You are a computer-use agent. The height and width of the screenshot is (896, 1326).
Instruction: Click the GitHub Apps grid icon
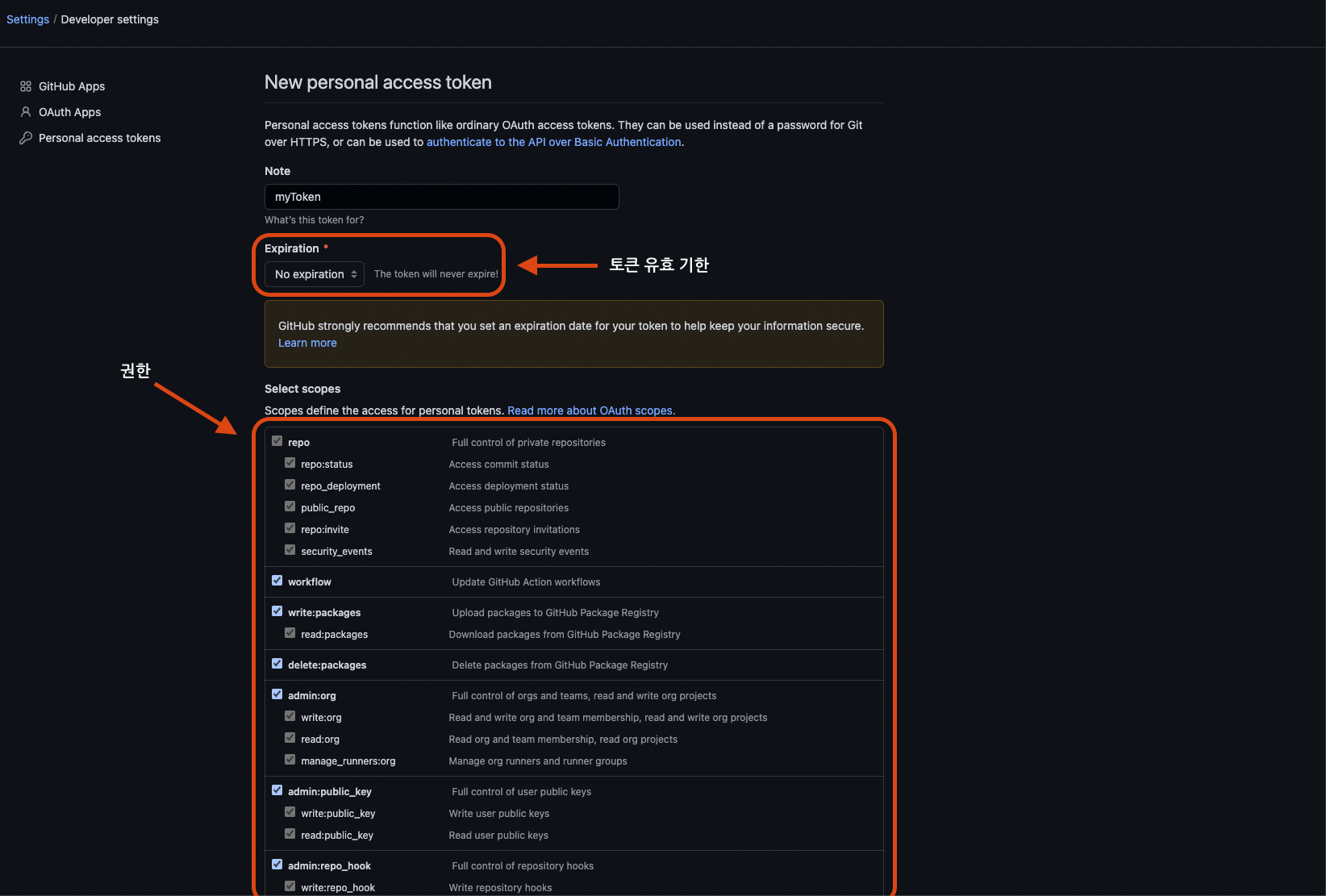pos(27,85)
